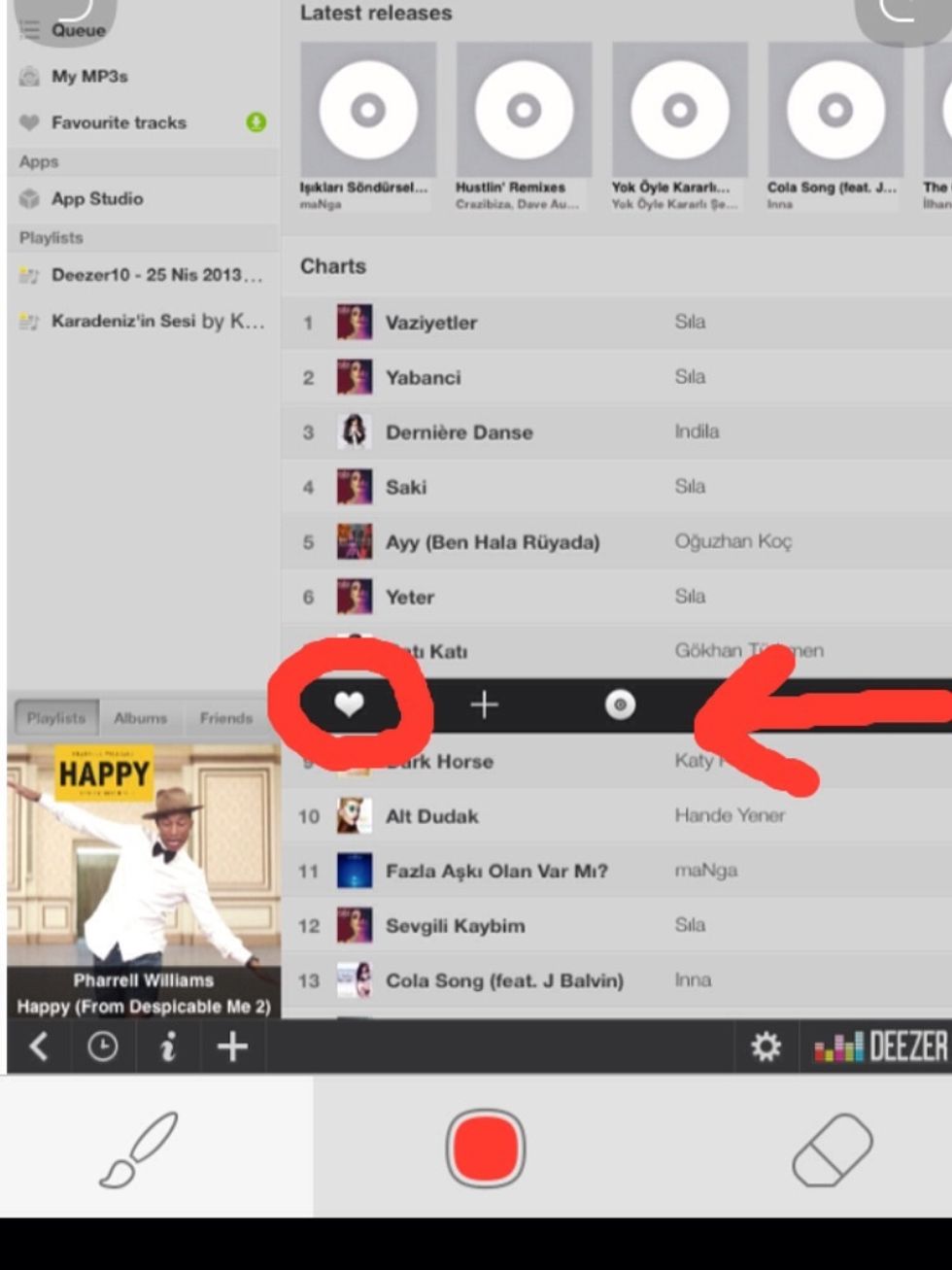
Task: Tap the plus icon in the black track bar
Action: (484, 704)
